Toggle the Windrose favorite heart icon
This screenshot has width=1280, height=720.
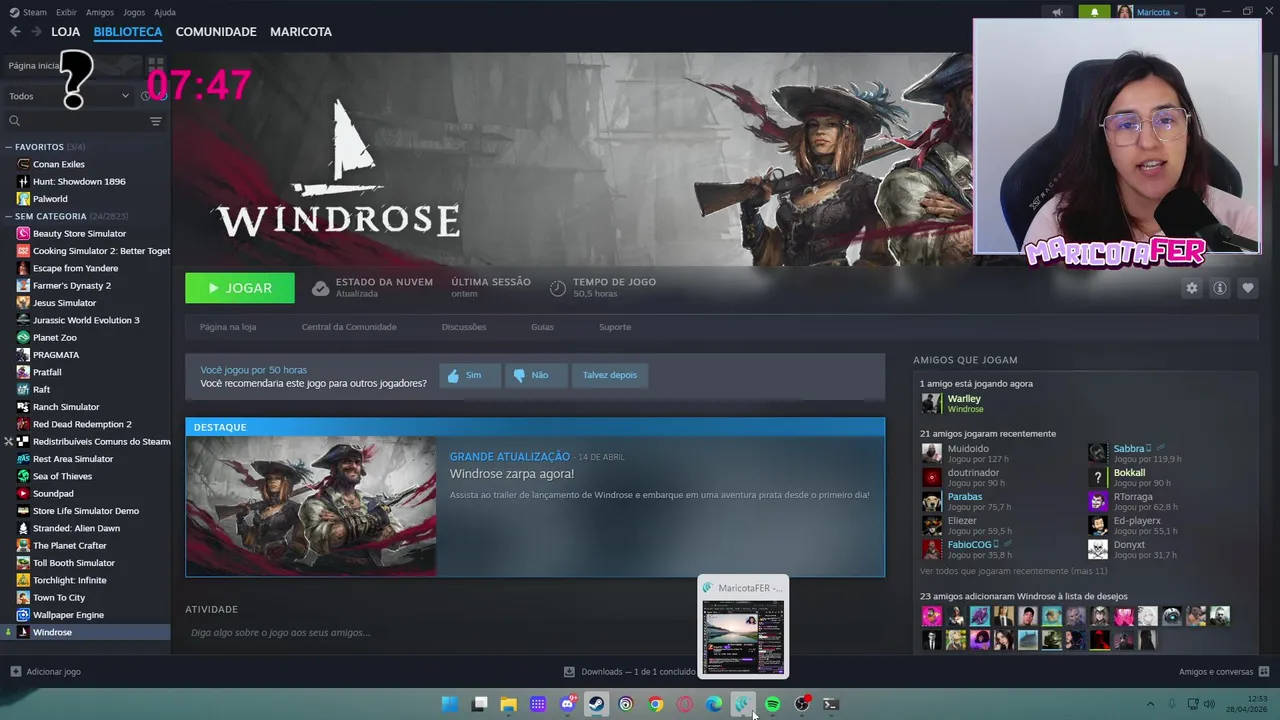(1247, 288)
